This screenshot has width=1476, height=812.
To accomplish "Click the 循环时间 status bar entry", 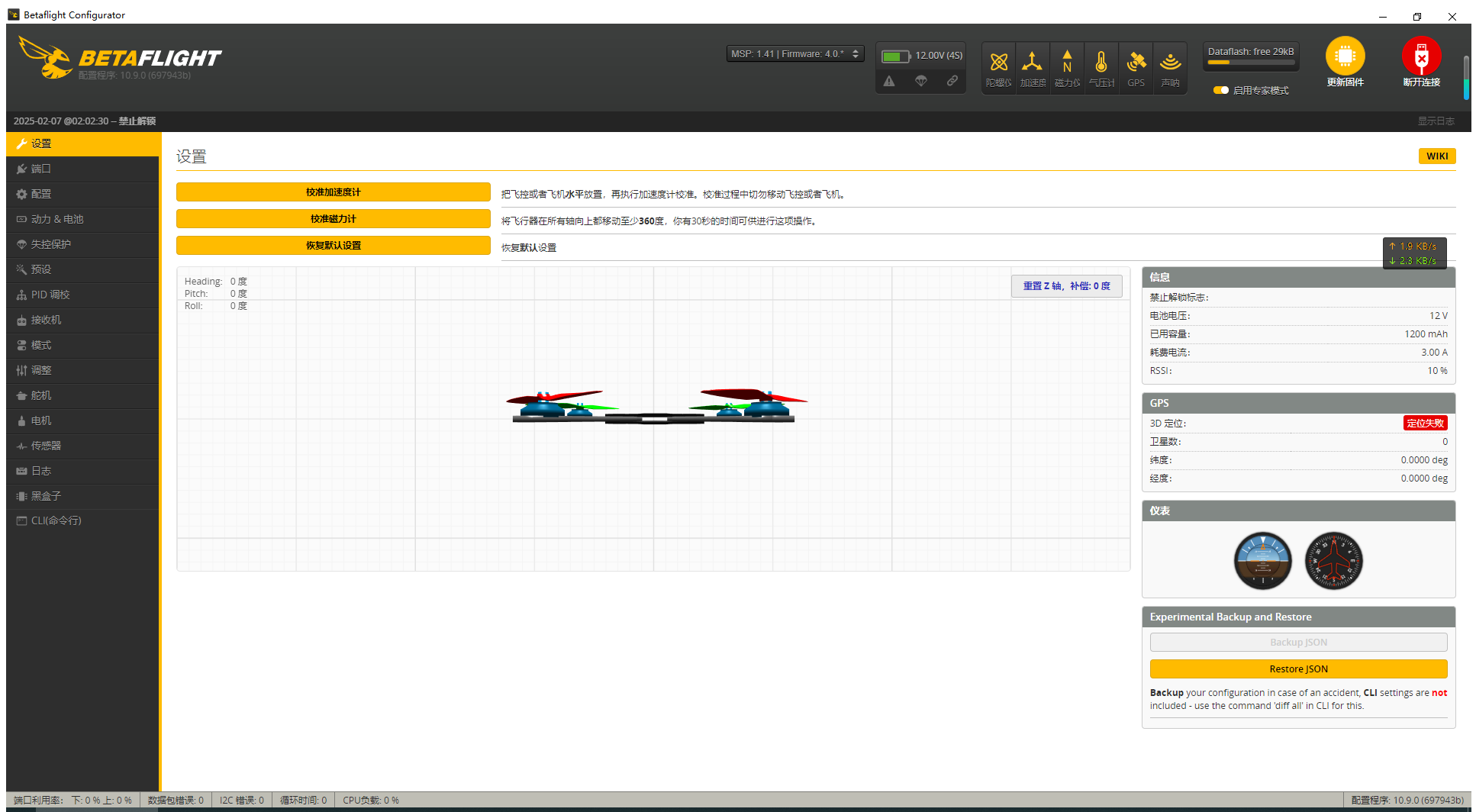I will click(303, 801).
